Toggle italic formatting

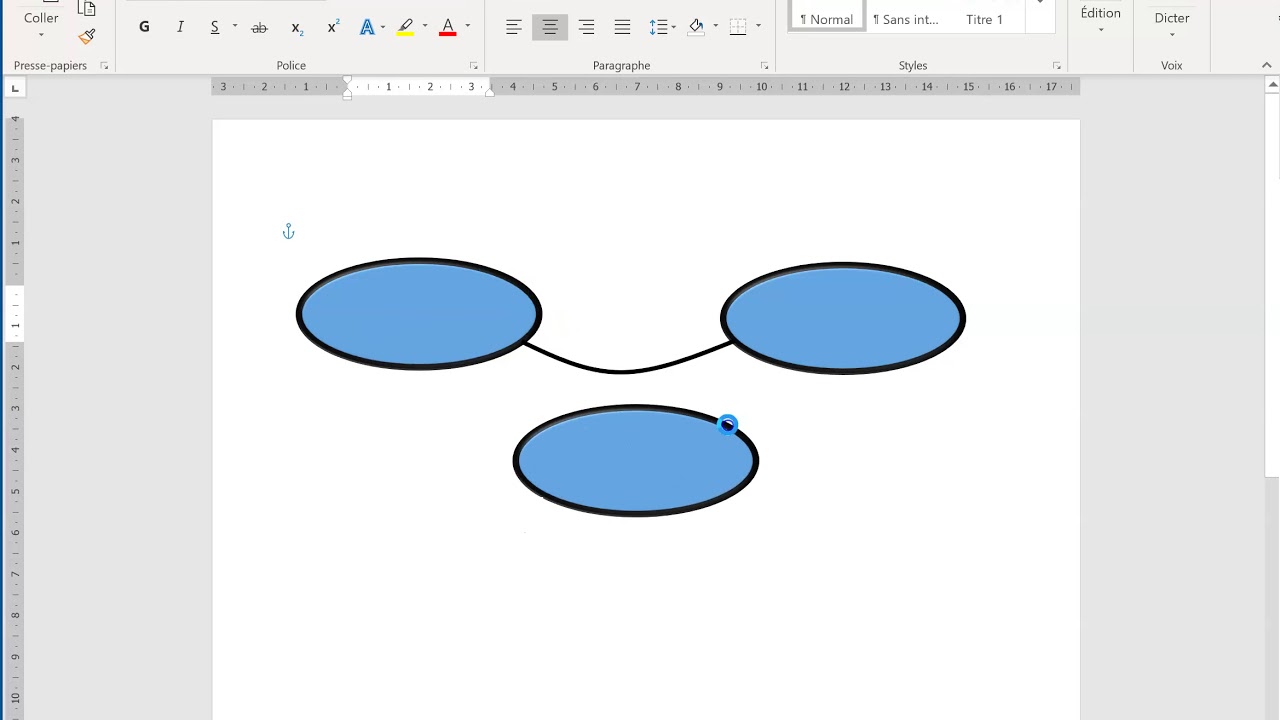tap(180, 27)
